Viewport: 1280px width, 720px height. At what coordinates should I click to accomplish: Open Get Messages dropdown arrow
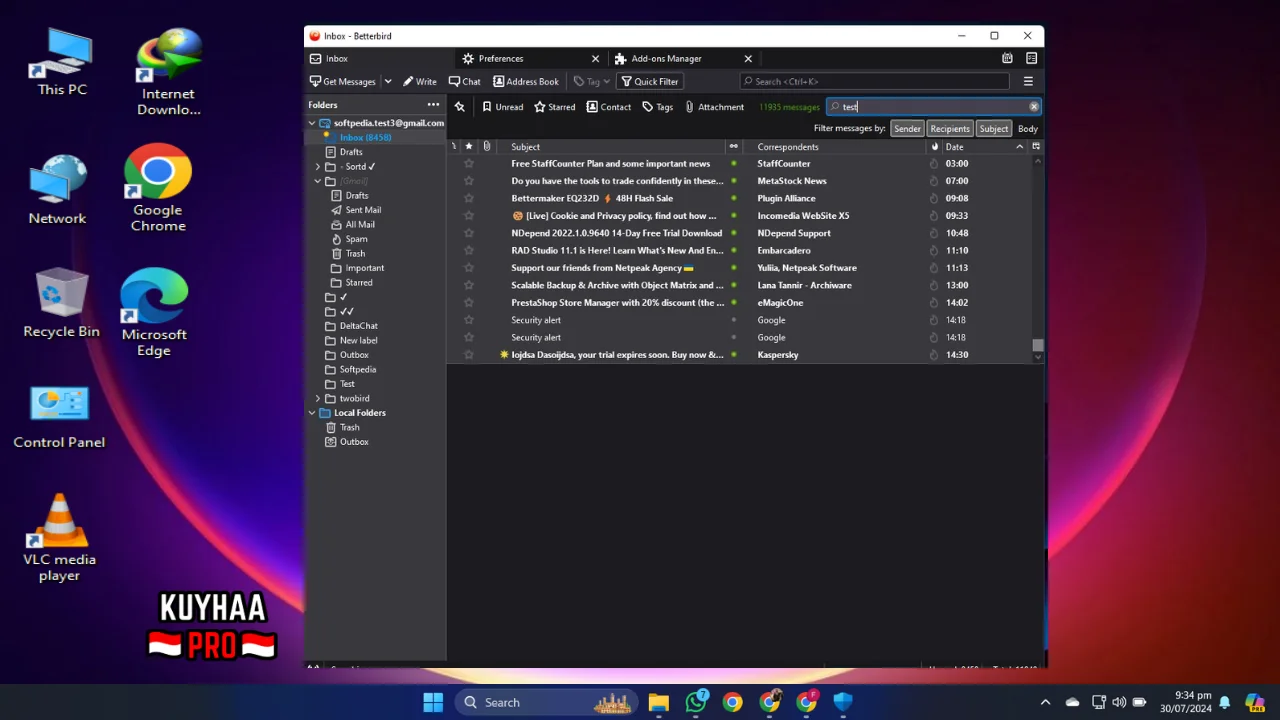click(x=386, y=82)
